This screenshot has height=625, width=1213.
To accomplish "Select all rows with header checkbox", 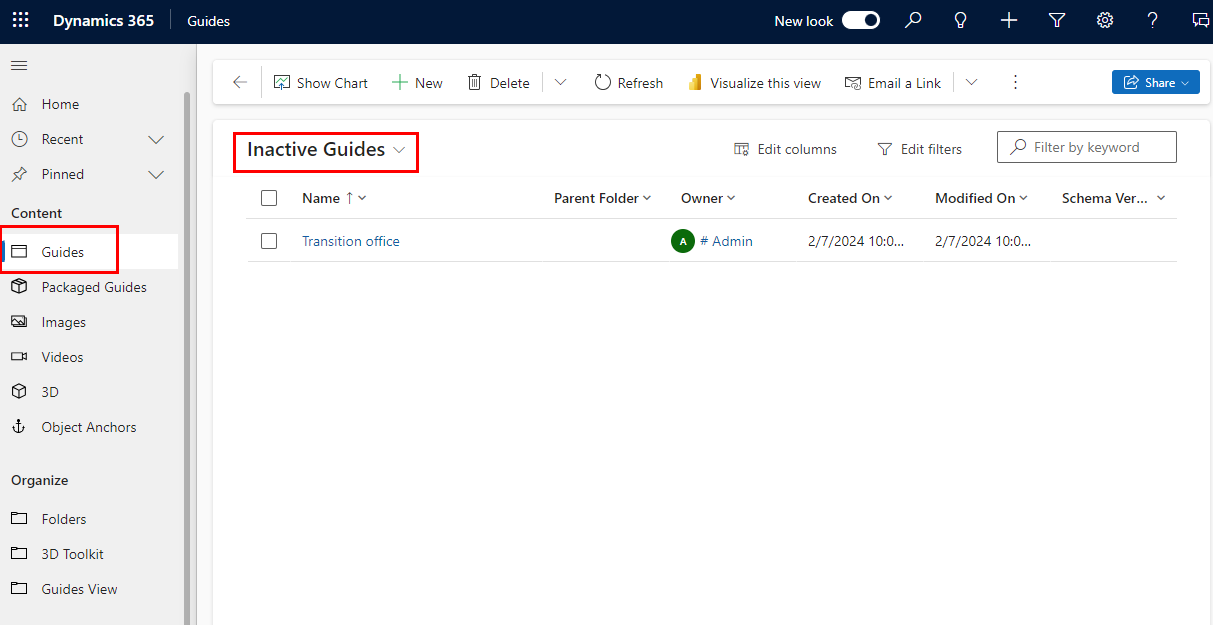I will pyautogui.click(x=269, y=197).
